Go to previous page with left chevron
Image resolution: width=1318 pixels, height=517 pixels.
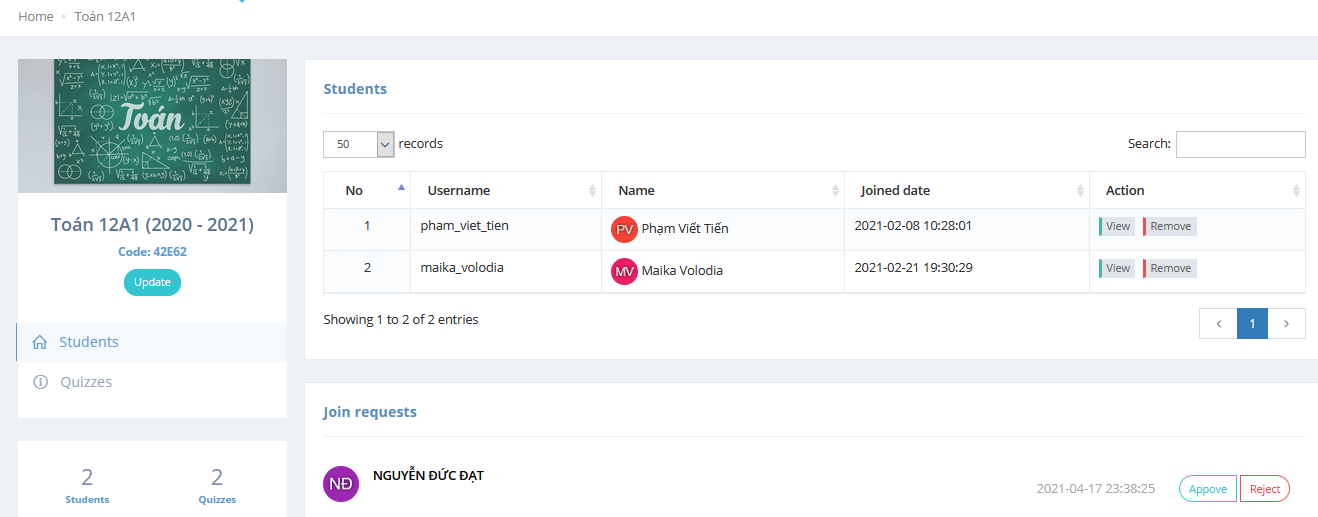[x=1218, y=323]
